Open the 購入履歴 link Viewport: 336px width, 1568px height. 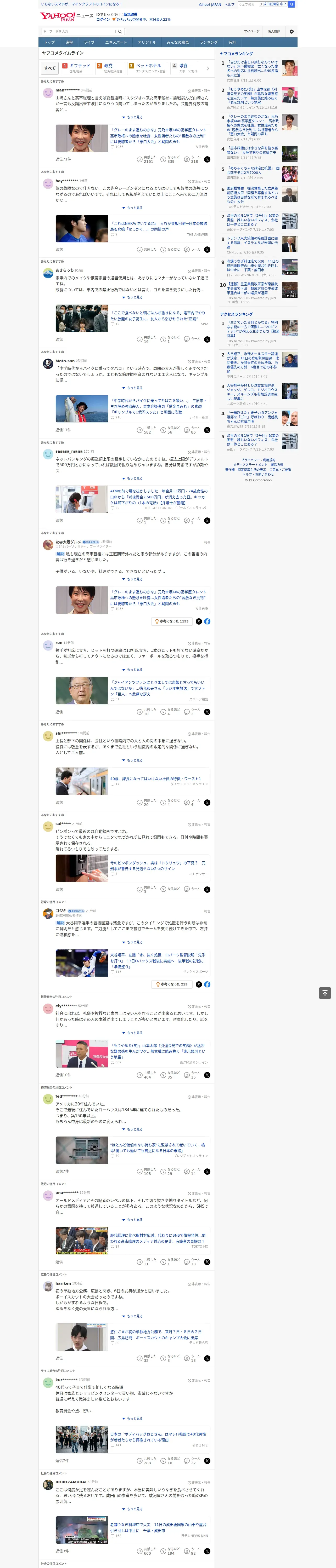tap(274, 32)
